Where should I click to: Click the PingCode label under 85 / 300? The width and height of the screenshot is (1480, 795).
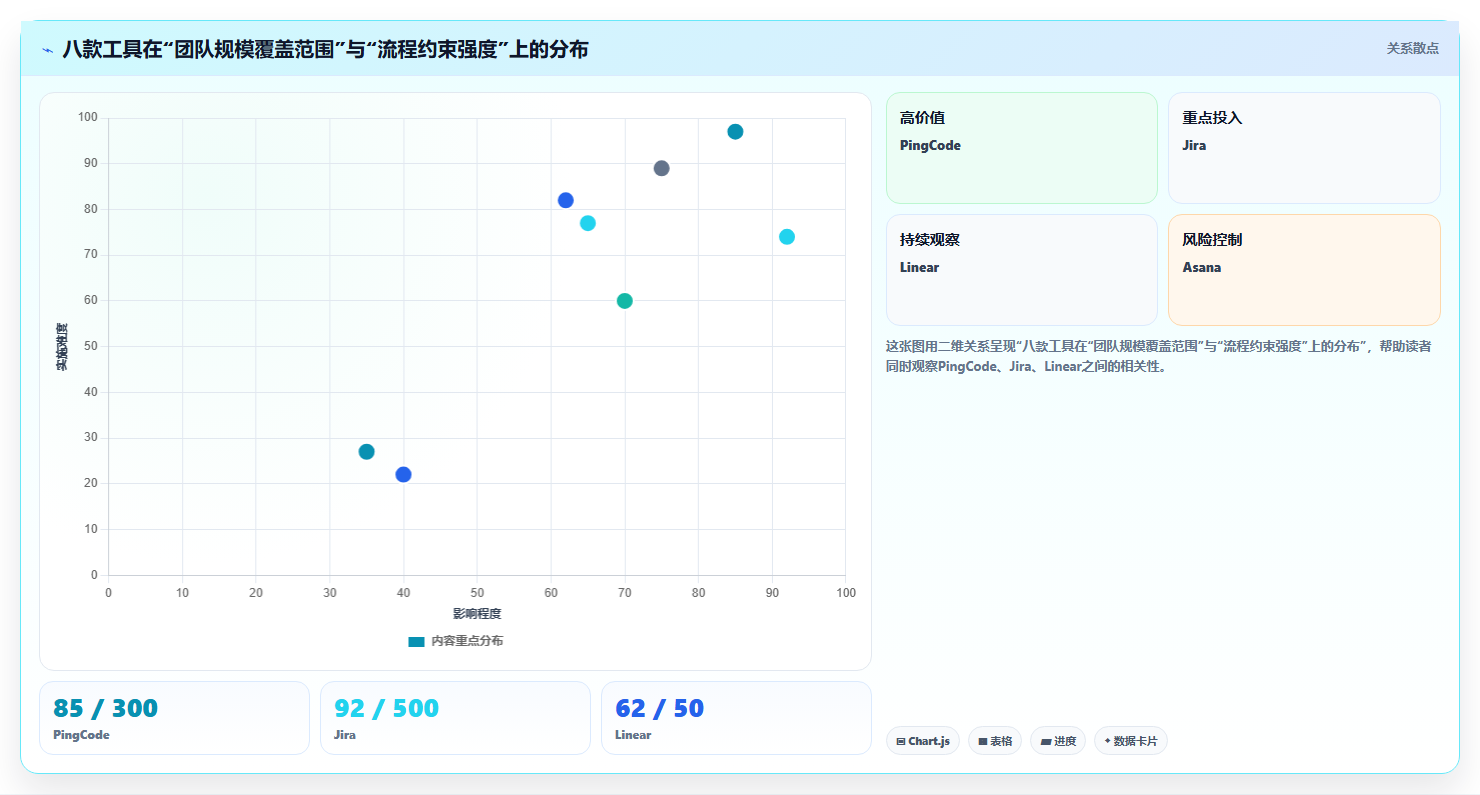81,735
